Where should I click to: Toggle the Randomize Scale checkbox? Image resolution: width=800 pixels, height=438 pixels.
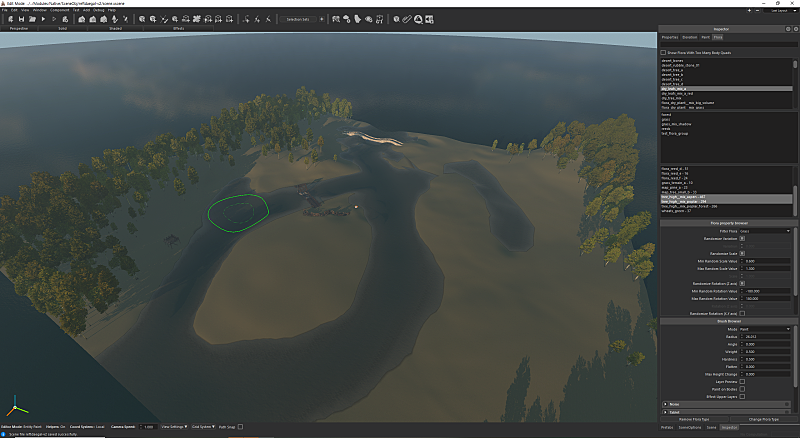pyautogui.click(x=742, y=253)
